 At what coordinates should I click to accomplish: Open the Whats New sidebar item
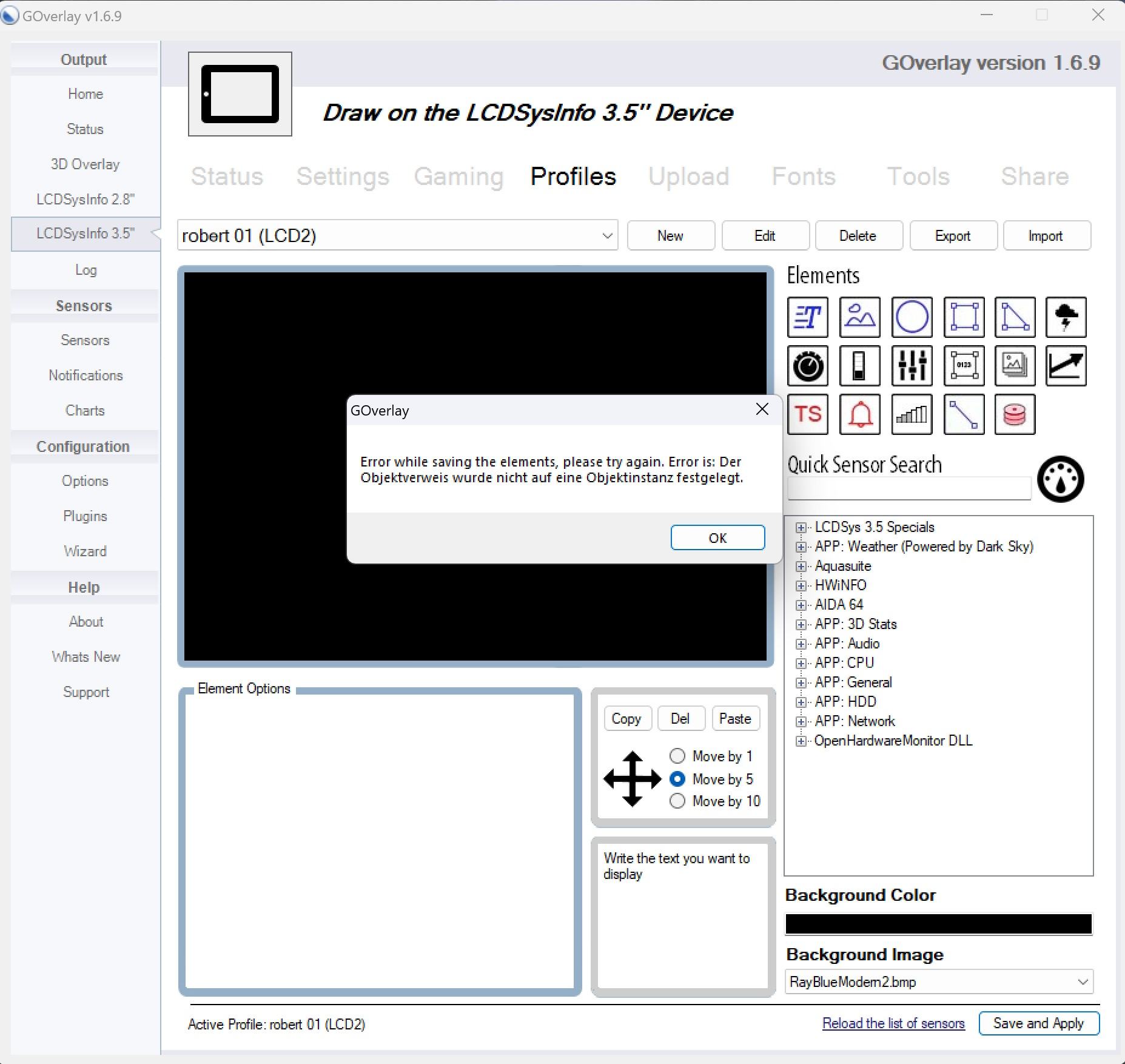[85, 657]
